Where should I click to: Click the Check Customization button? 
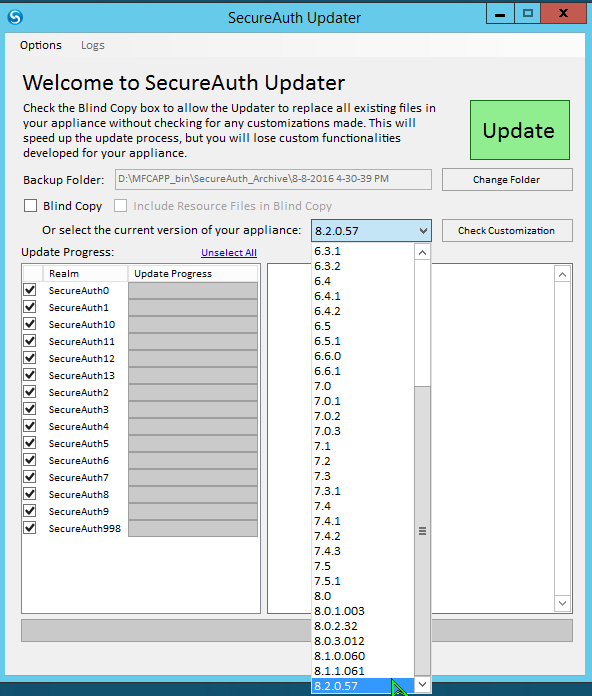[507, 231]
